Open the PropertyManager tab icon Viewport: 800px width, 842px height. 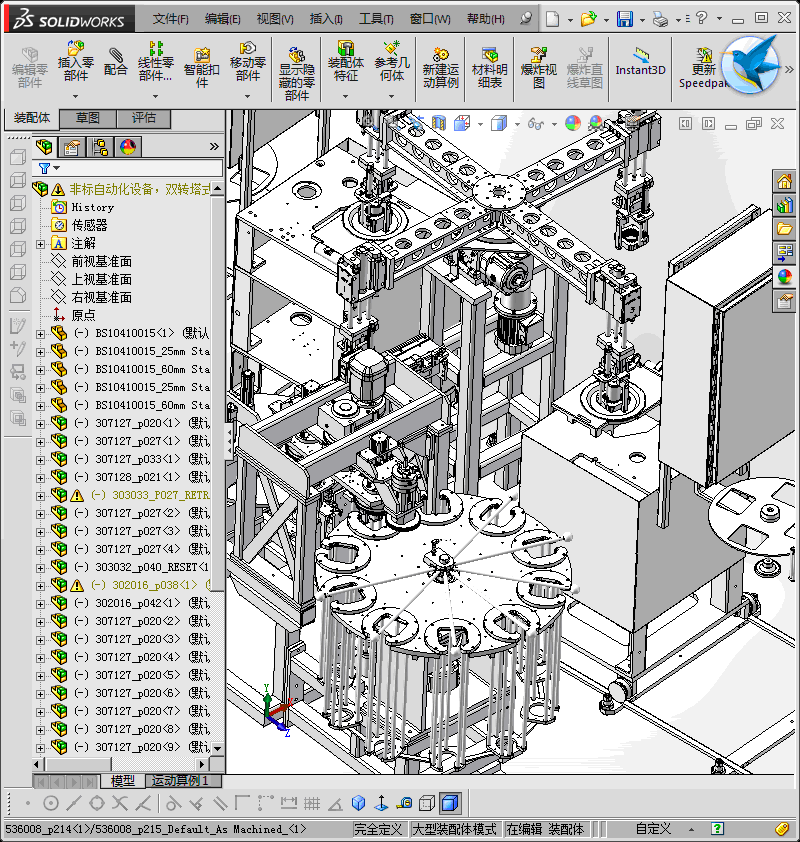point(72,147)
